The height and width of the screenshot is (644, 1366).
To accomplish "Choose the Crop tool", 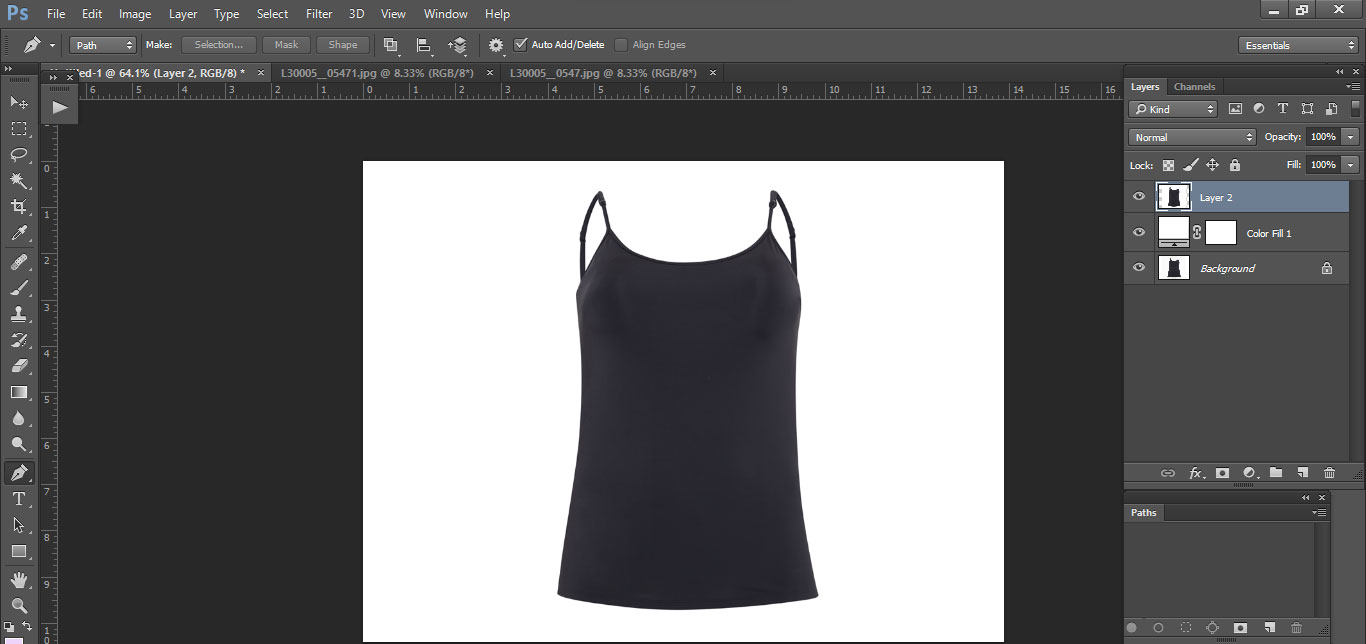I will point(19,207).
